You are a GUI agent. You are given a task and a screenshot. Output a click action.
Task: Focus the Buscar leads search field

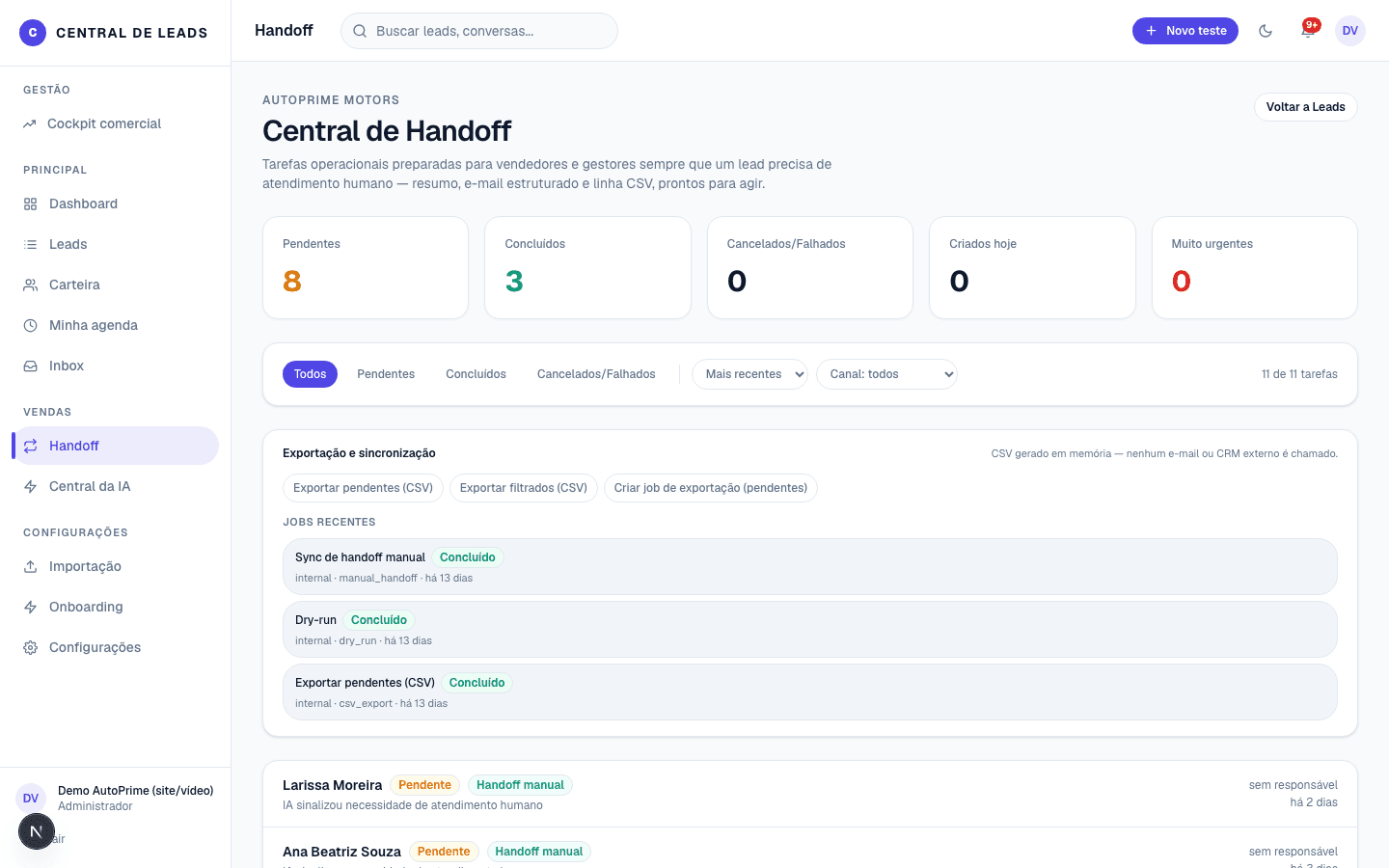coord(479,31)
